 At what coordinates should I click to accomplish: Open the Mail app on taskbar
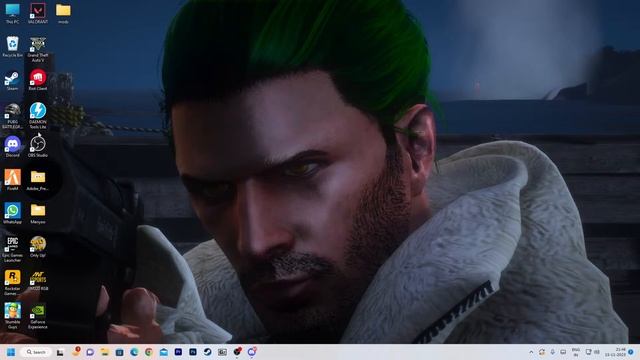(x=163, y=352)
